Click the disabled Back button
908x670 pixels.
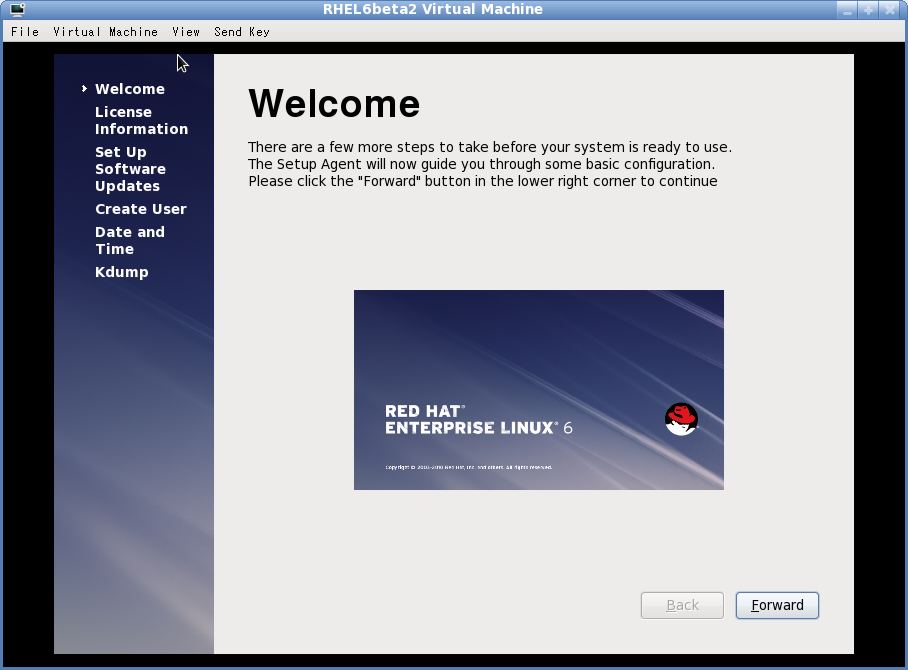click(682, 605)
